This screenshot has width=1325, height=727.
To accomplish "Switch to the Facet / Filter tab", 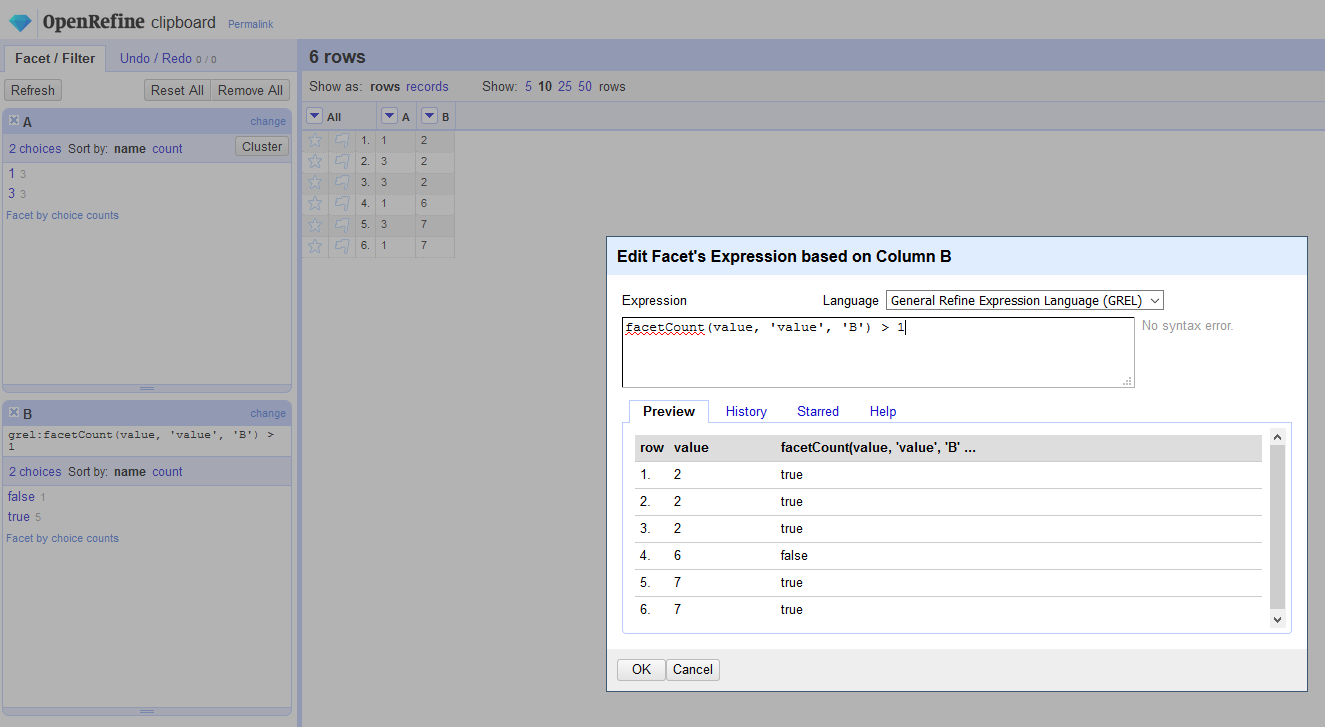I will pos(55,58).
